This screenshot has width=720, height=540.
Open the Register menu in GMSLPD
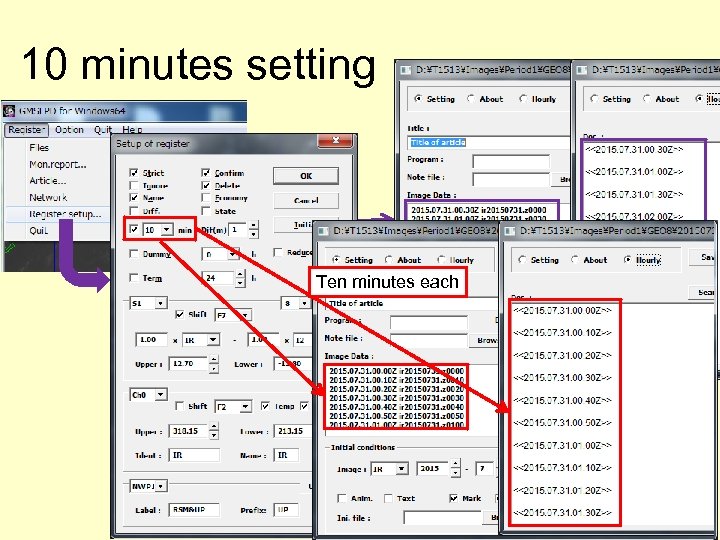(x=27, y=130)
